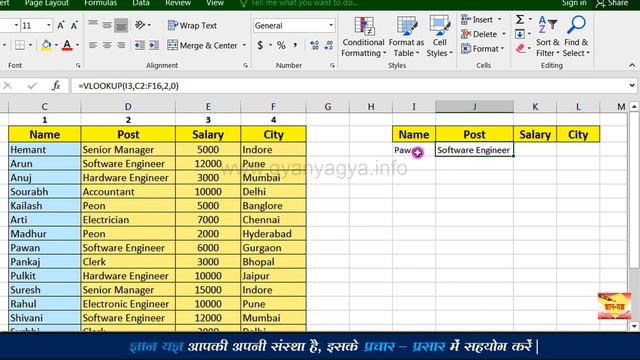Collapse the ribbon with the chevron
The width and height of the screenshot is (640, 360).
click(x=632, y=65)
